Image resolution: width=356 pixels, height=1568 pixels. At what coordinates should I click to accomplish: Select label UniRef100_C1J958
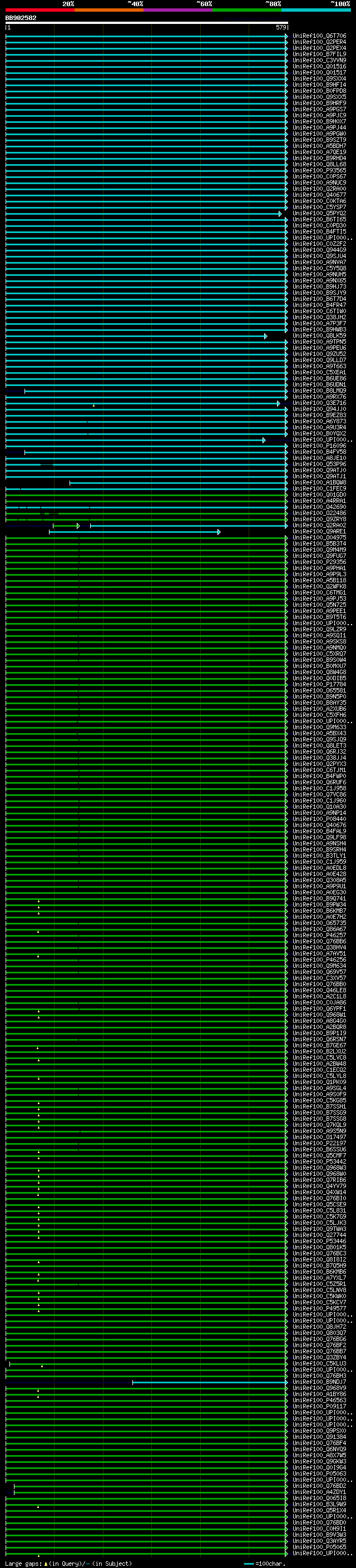point(319,789)
